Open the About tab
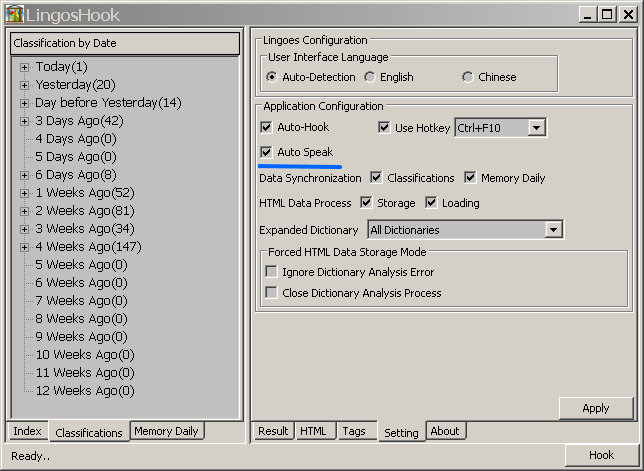Screen dimensions: 644x471 [445, 431]
